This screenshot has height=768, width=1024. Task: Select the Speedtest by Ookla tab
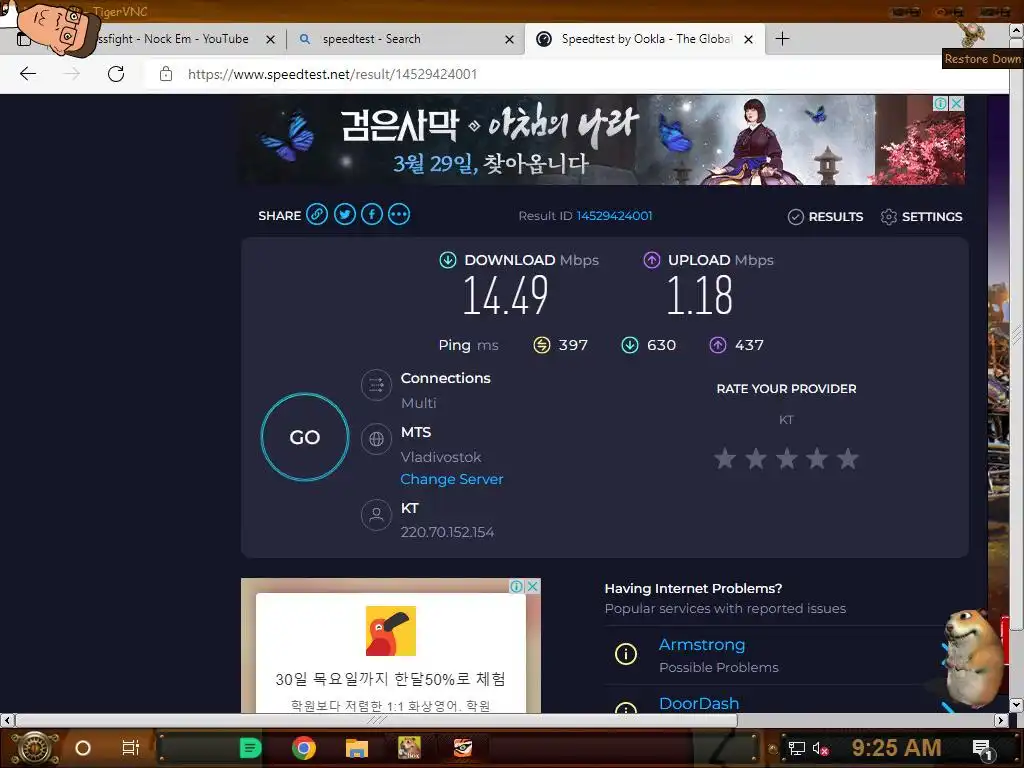tap(643, 39)
